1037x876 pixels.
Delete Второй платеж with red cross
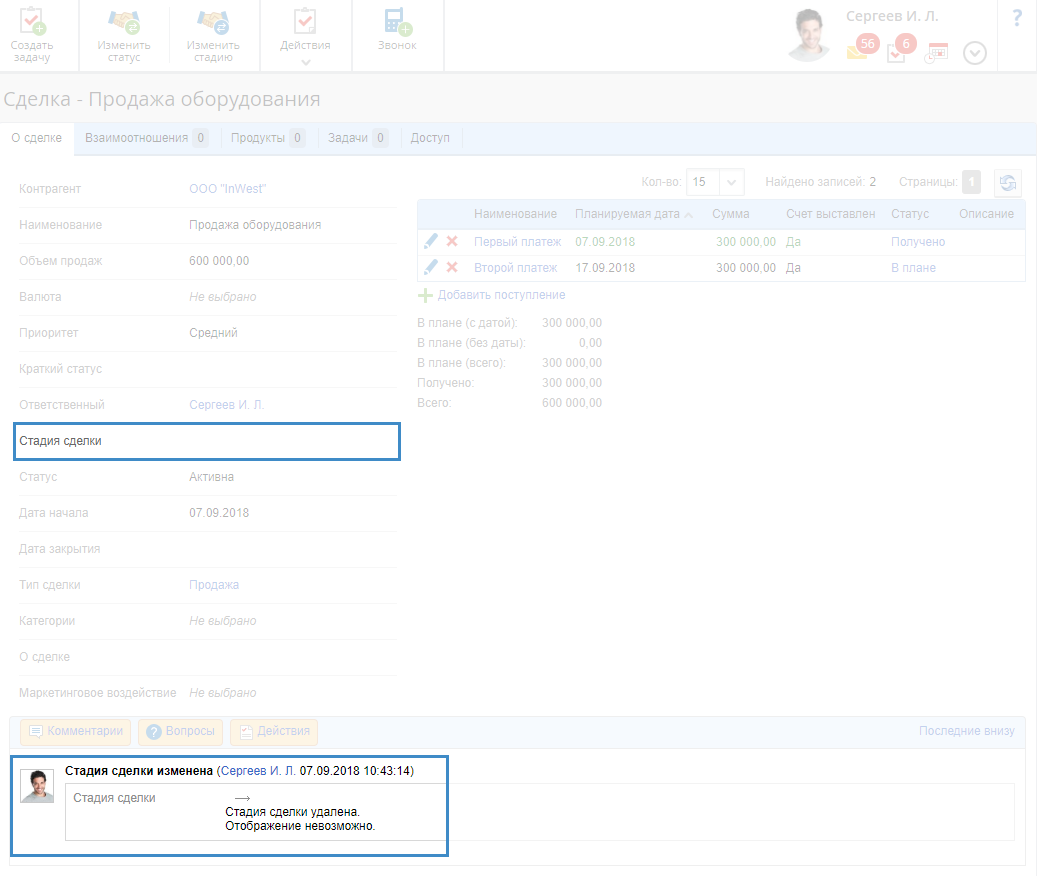452,267
